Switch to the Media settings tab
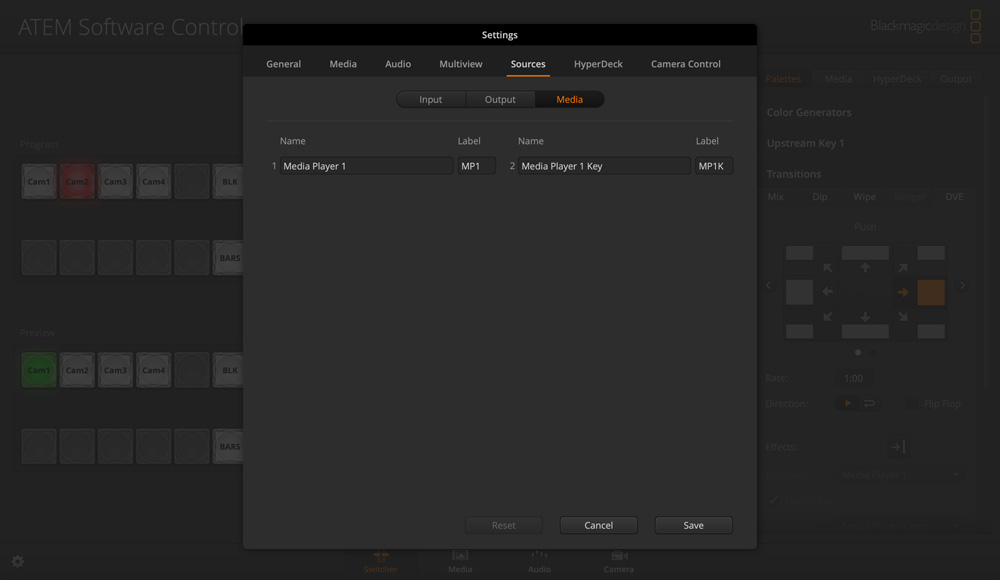Image resolution: width=1000 pixels, height=580 pixels. click(x=342, y=64)
